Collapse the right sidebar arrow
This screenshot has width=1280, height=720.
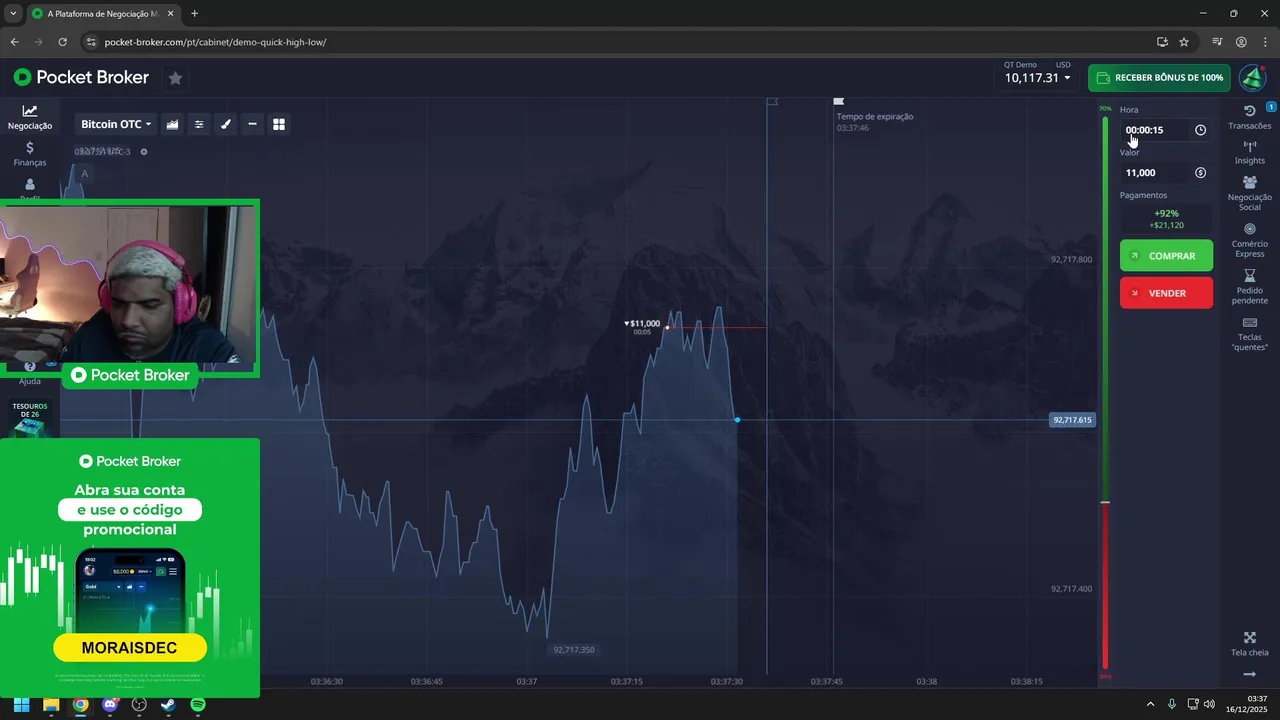coord(1250,675)
